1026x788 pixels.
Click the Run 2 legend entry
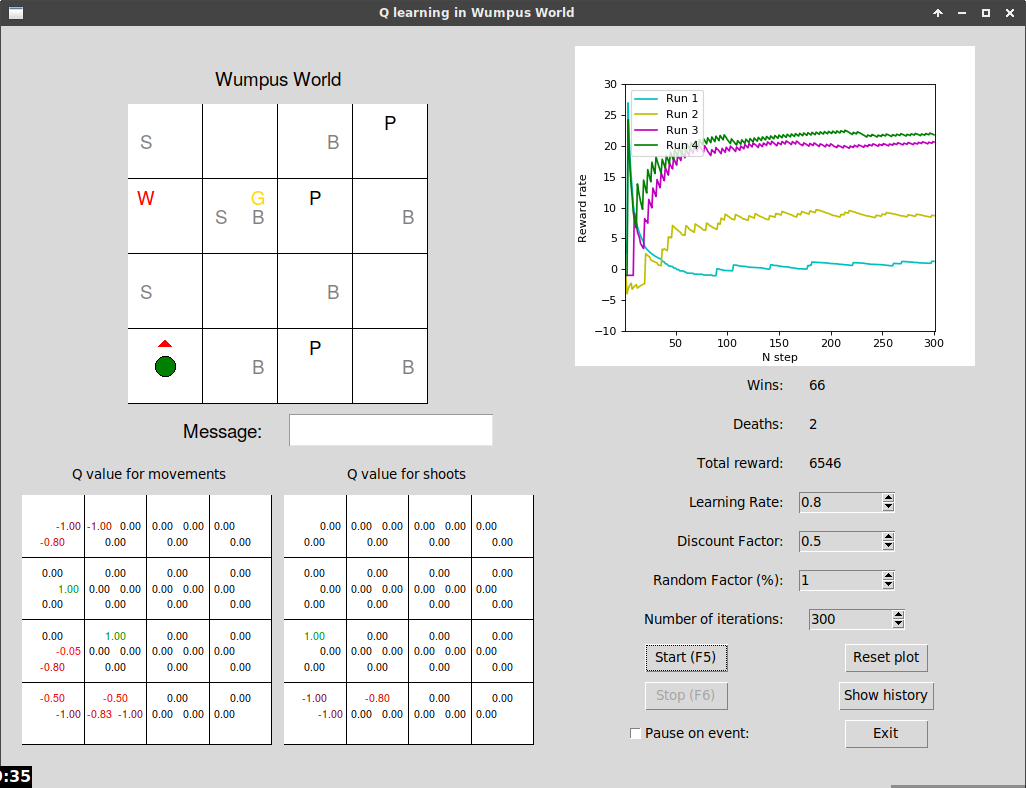[667, 114]
